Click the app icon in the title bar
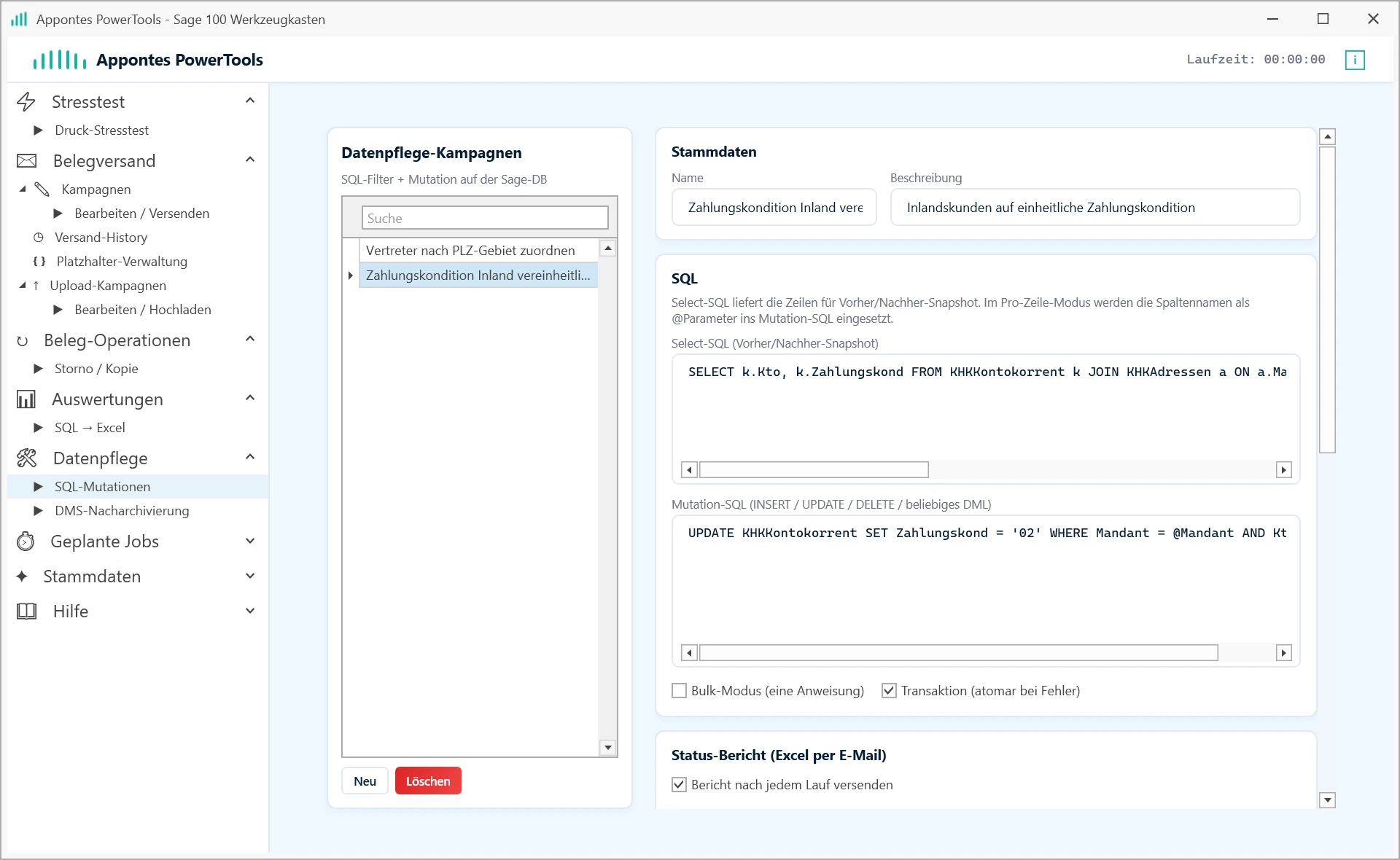The height and width of the screenshot is (860, 1400). tap(19, 19)
